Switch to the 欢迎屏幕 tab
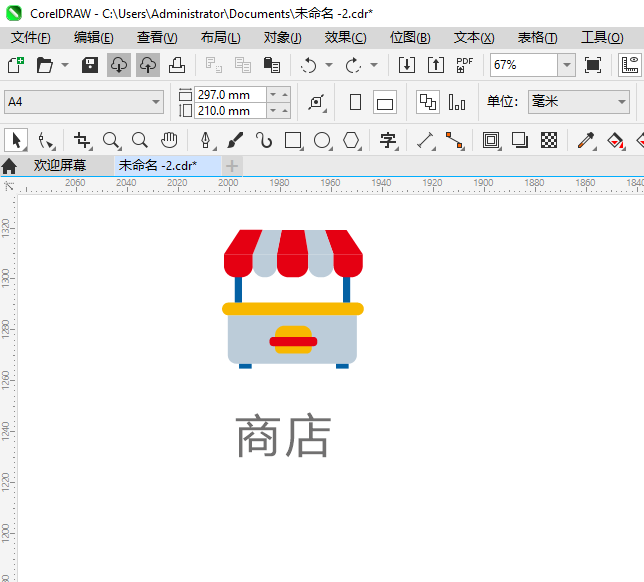This screenshot has height=582, width=644. [x=60, y=165]
